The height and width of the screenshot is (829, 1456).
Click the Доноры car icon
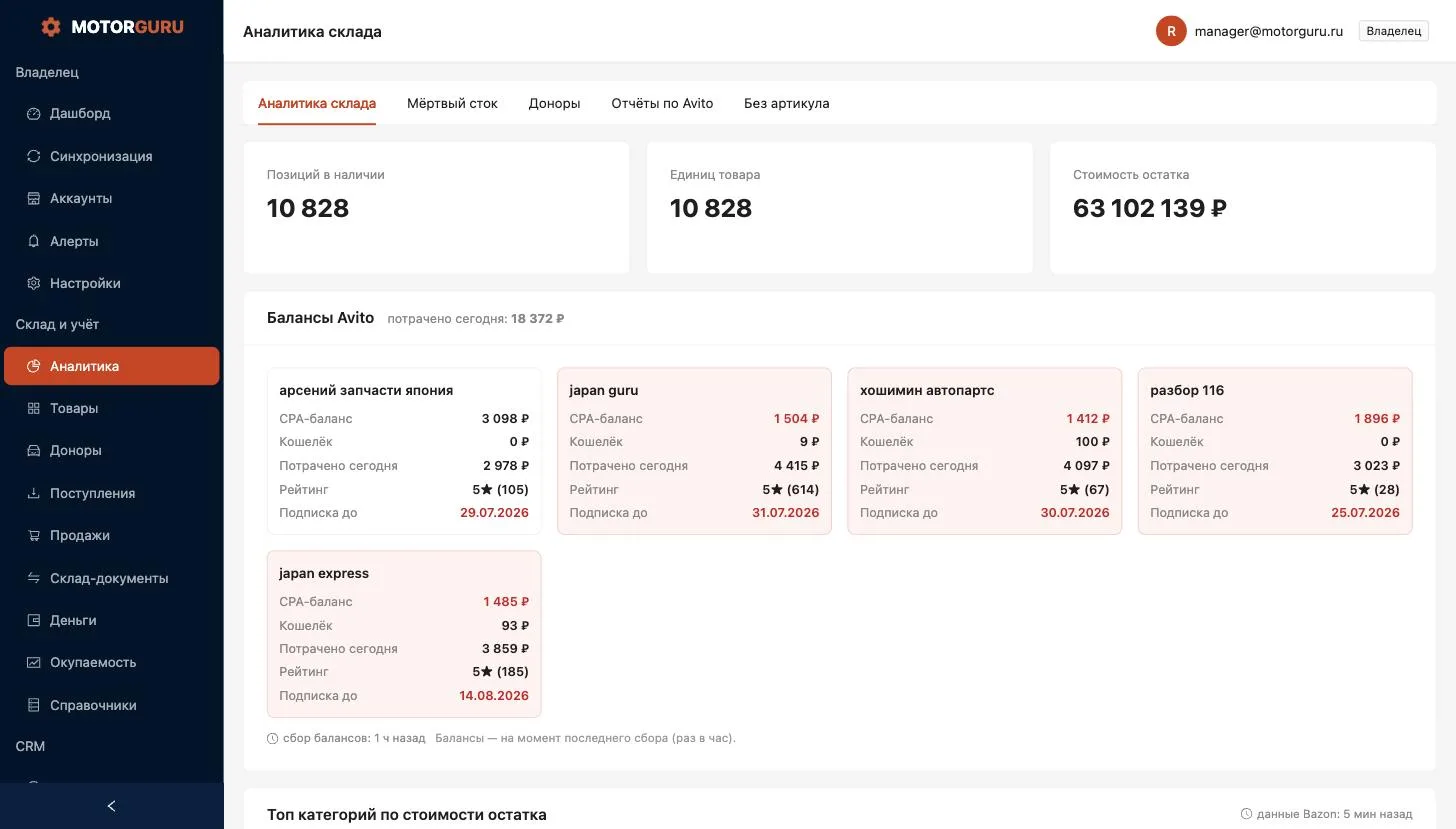34,450
